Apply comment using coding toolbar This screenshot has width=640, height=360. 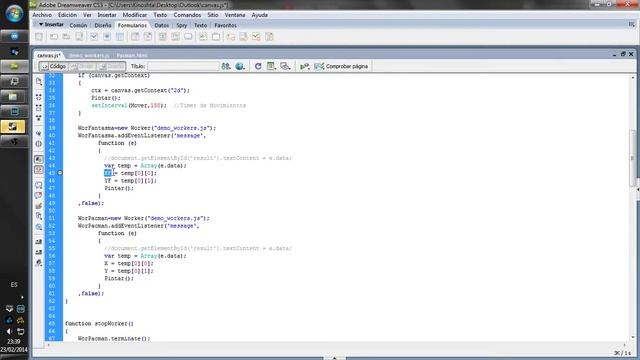click(39, 185)
